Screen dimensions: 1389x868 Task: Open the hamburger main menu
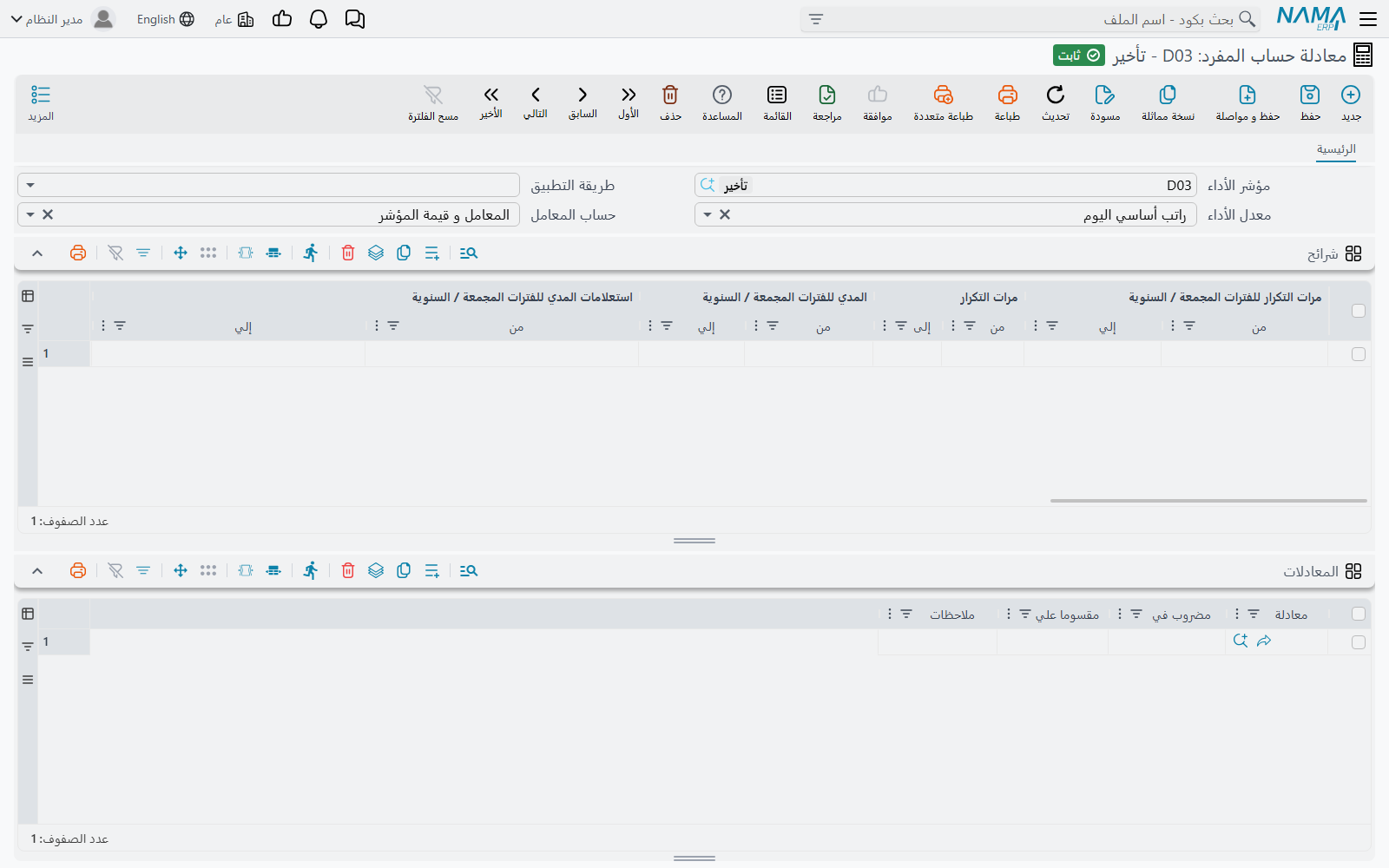[x=1368, y=19]
